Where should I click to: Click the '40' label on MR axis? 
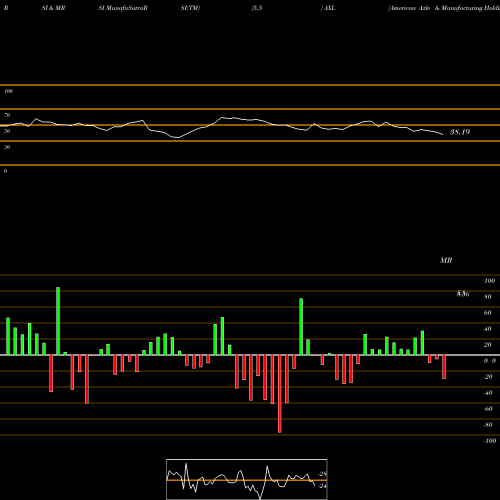pos(488,329)
